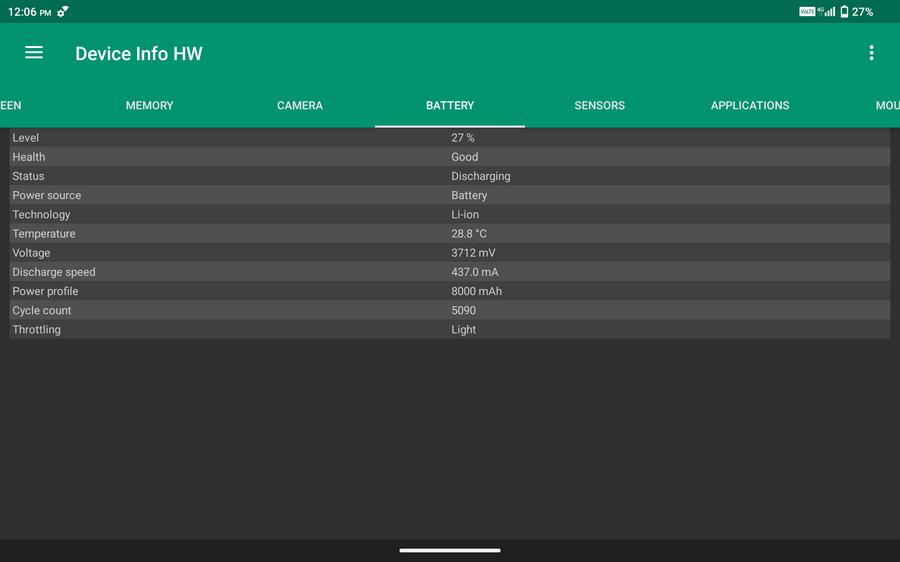Image resolution: width=900 pixels, height=562 pixels.
Task: Switch to the MEMORY tab
Action: pyautogui.click(x=149, y=106)
